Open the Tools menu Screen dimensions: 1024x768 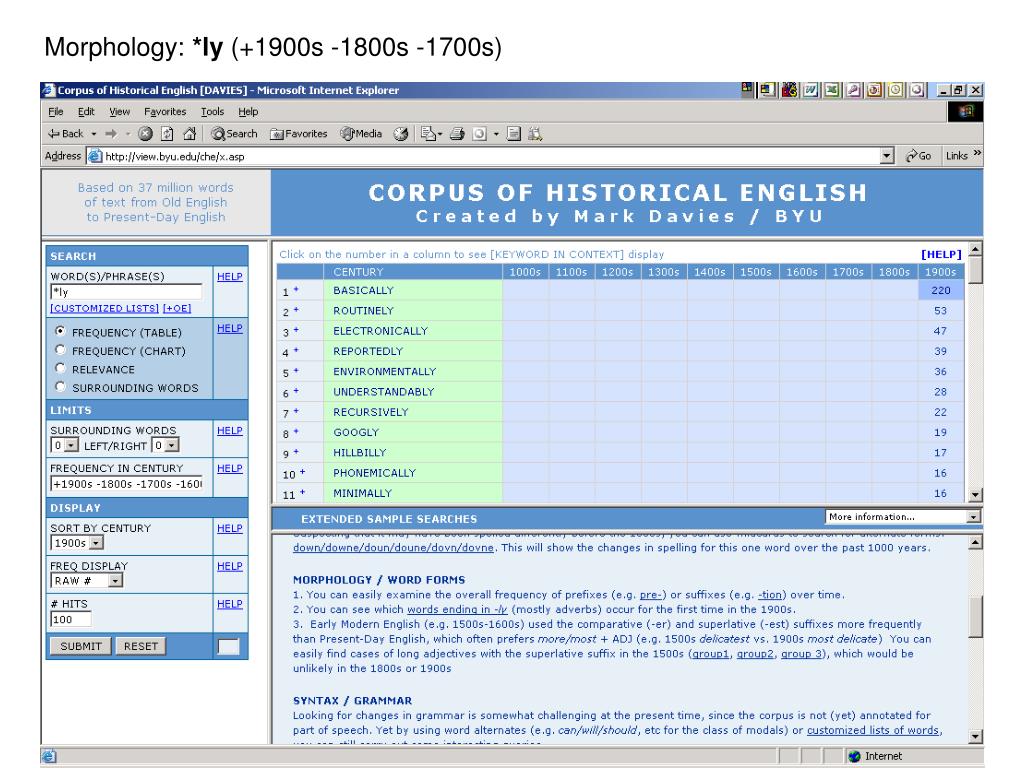pyautogui.click(x=212, y=112)
